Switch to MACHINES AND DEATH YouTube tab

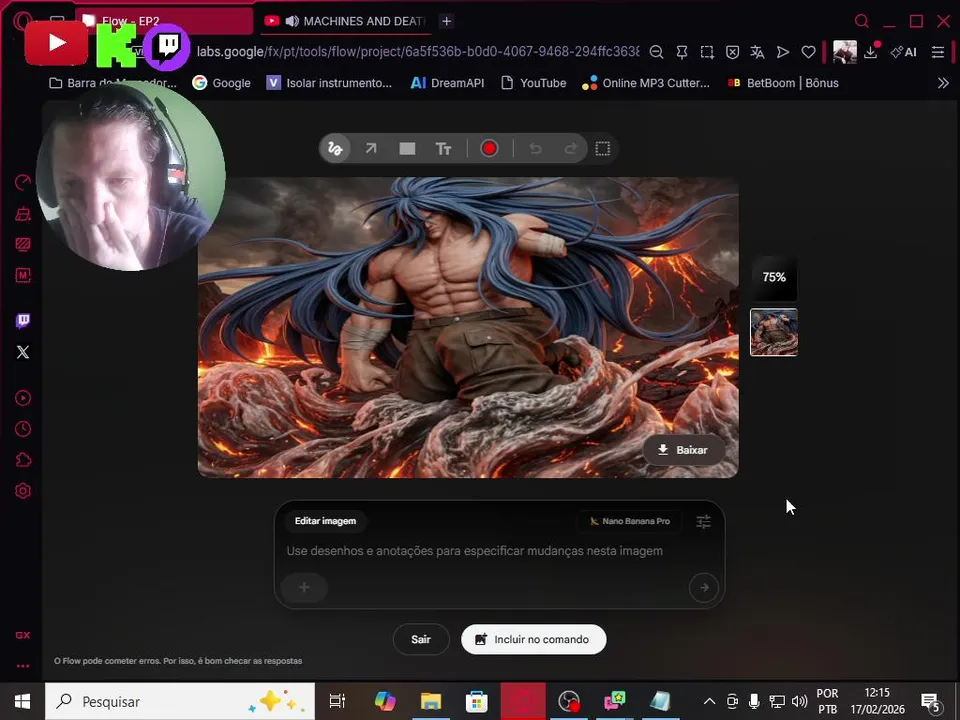tap(345, 21)
